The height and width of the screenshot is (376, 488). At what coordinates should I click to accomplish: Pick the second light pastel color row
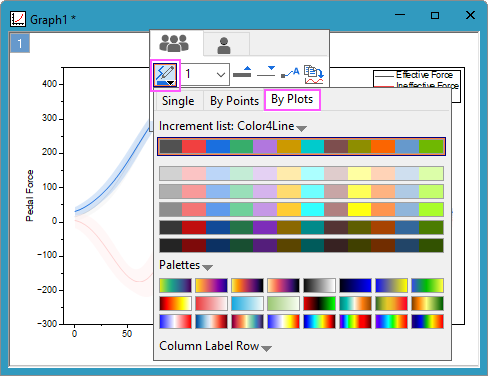tap(301, 191)
